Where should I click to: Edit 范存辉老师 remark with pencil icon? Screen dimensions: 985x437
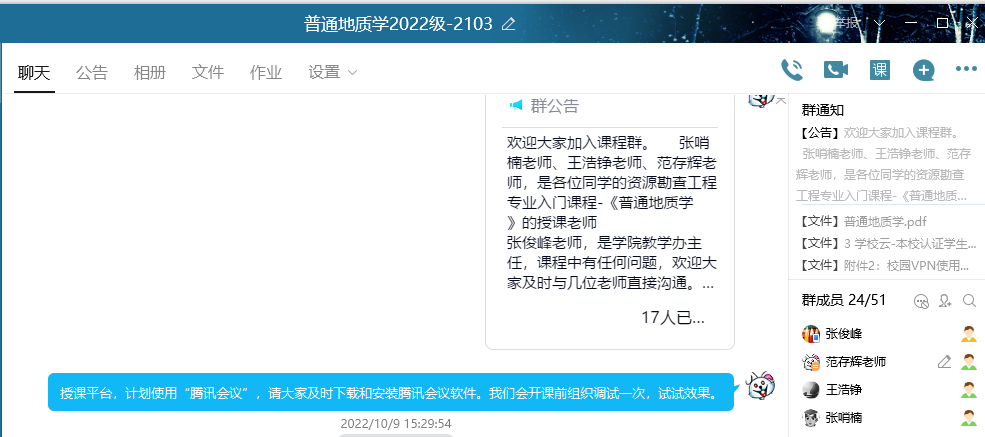pos(943,362)
